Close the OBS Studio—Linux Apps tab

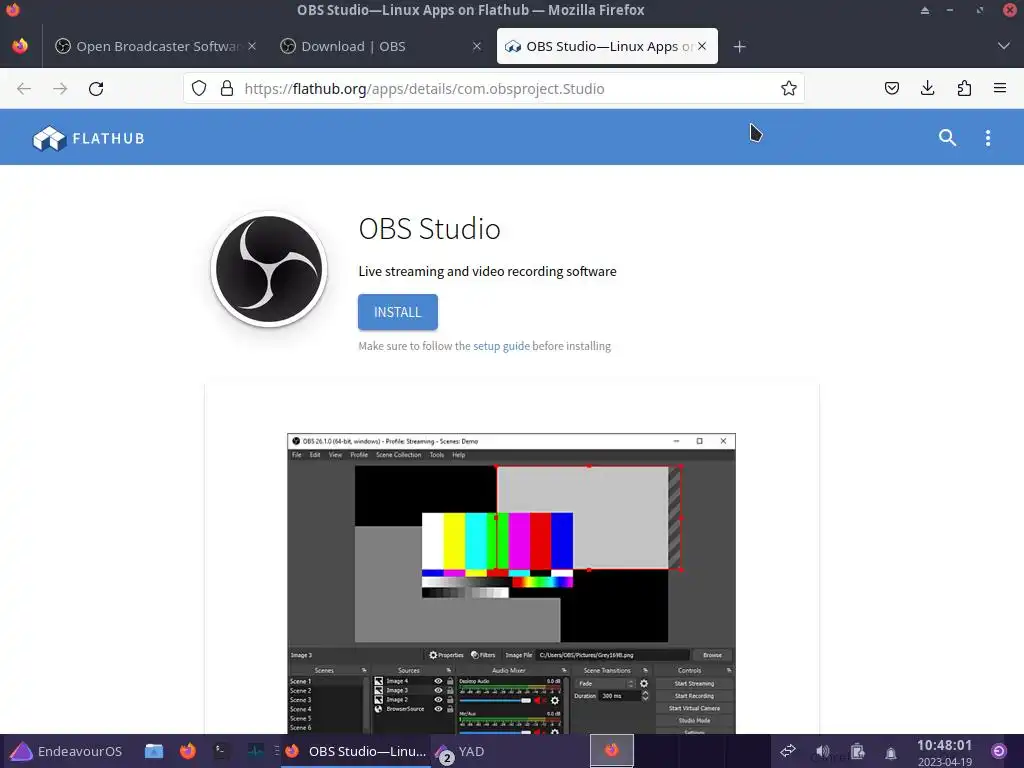(702, 46)
